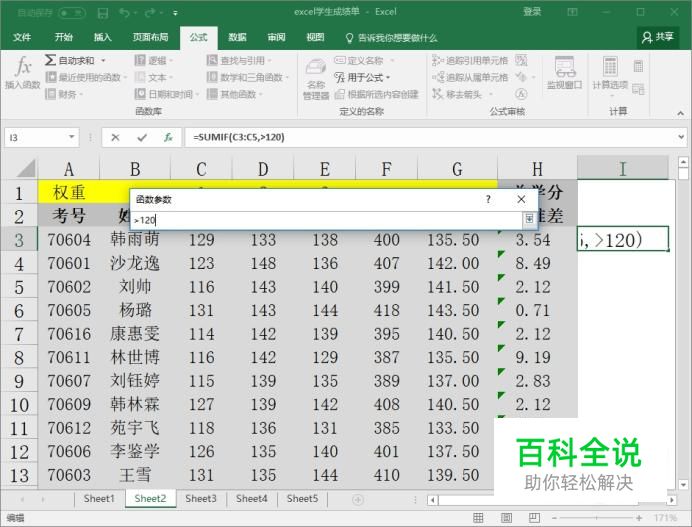Click the Share button
Screen dimensions: 692x527
click(x=658, y=37)
